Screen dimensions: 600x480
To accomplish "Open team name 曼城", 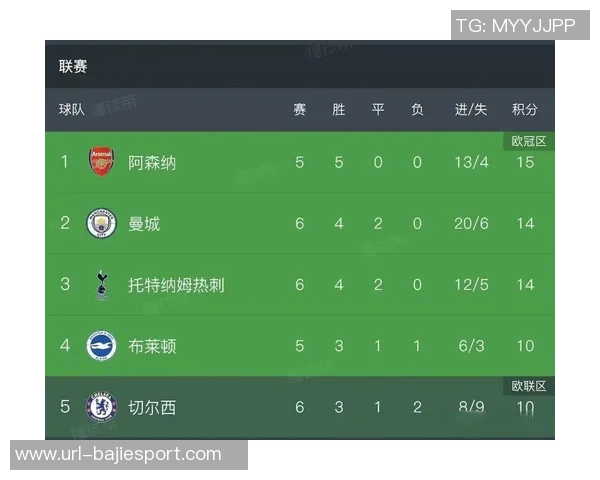I will (144, 223).
